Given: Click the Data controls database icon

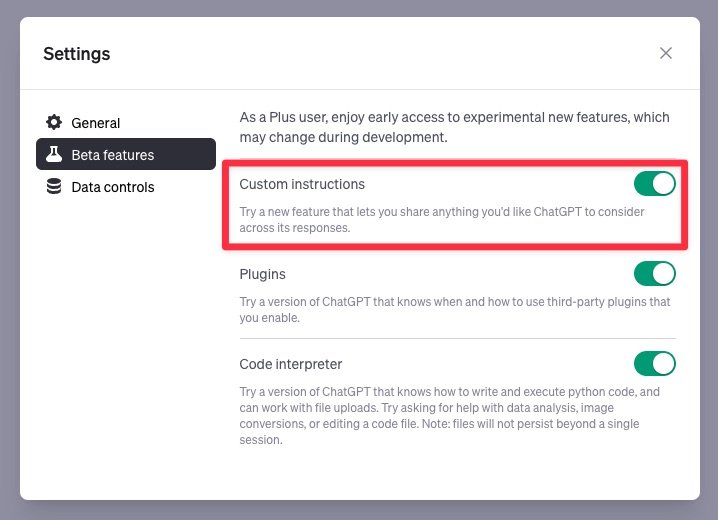Looking at the screenshot, I should click(x=54, y=187).
